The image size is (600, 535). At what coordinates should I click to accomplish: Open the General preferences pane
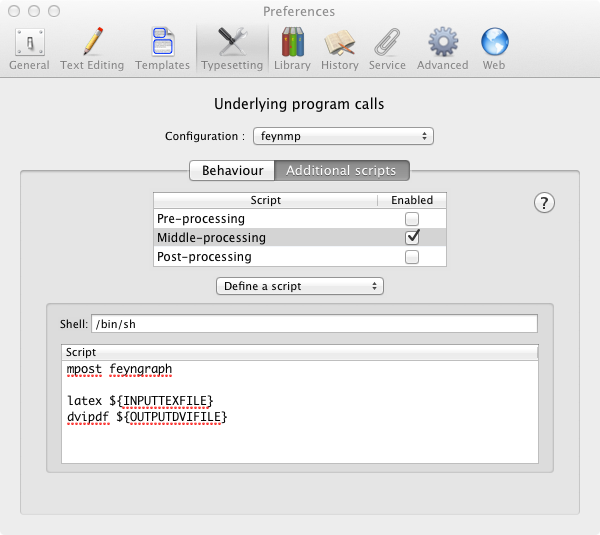pos(29,48)
